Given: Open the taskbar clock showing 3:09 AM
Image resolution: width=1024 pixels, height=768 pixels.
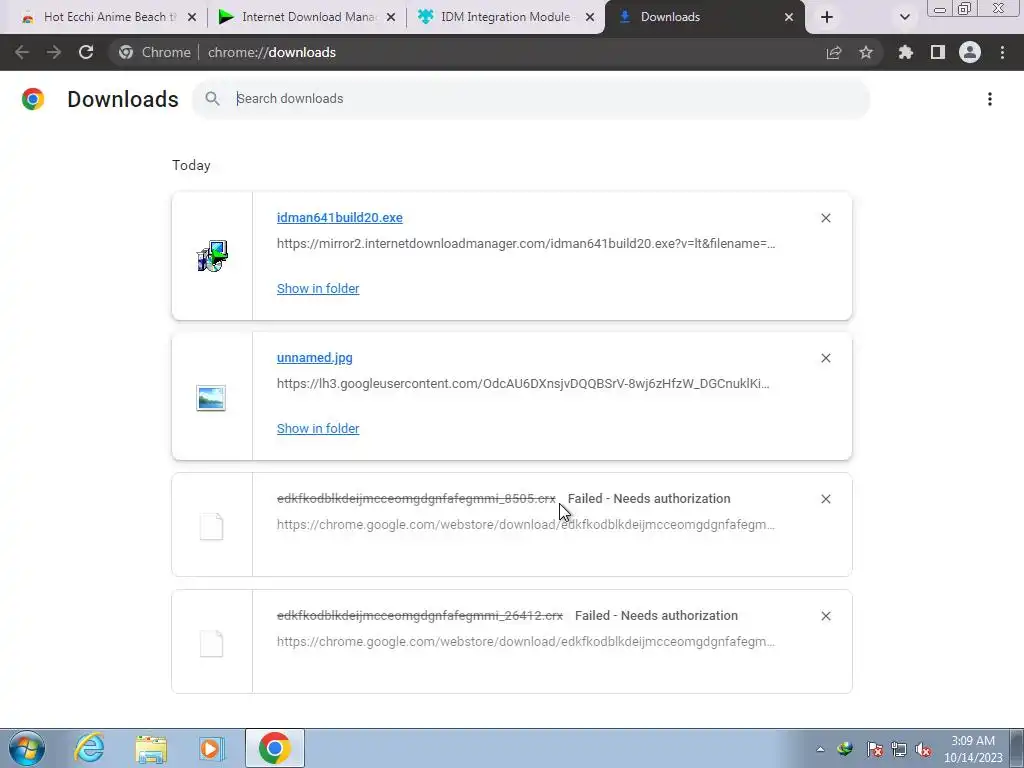Looking at the screenshot, I should click(973, 749).
